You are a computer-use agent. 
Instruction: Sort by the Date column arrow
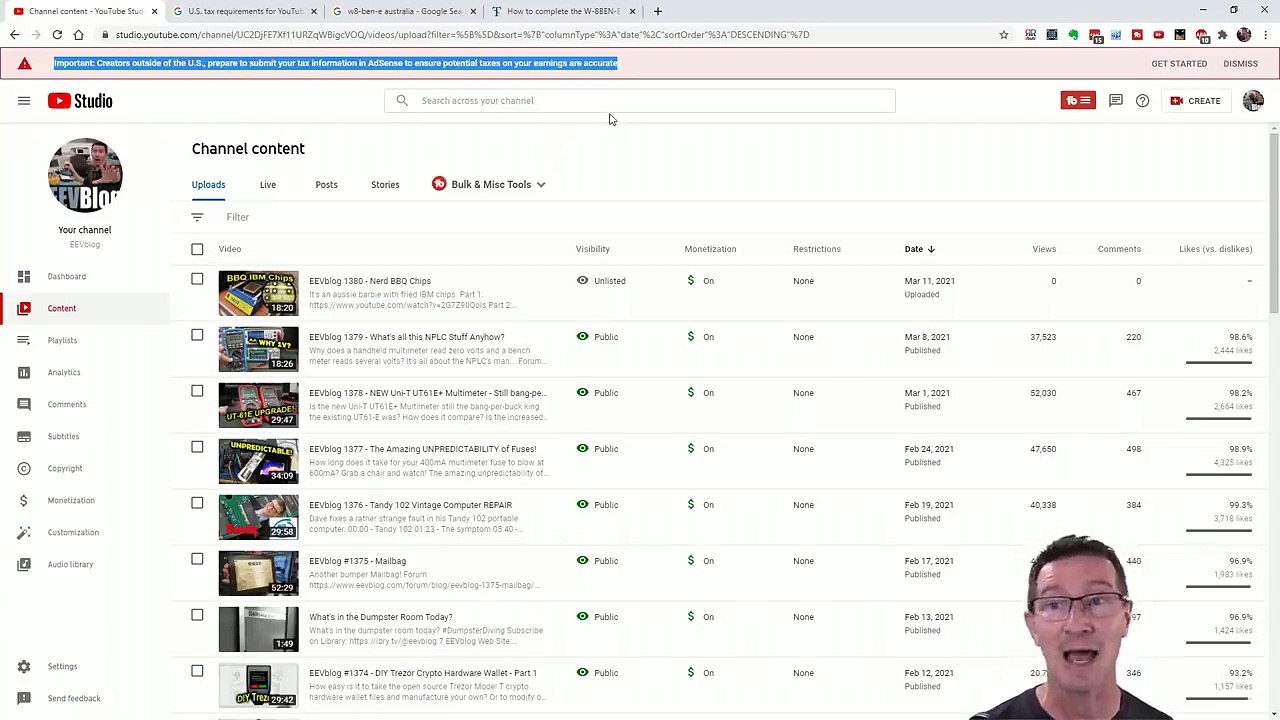click(931, 249)
